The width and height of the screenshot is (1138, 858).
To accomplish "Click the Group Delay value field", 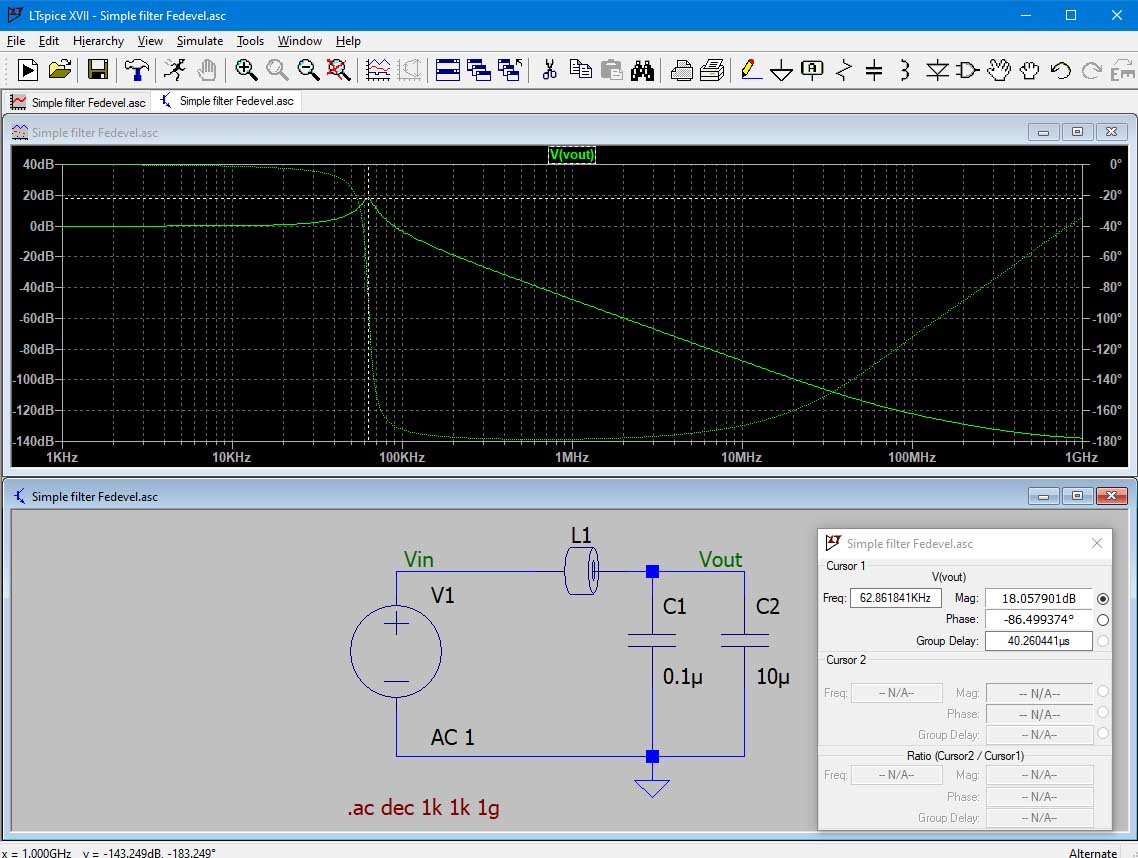I will click(x=1038, y=641).
